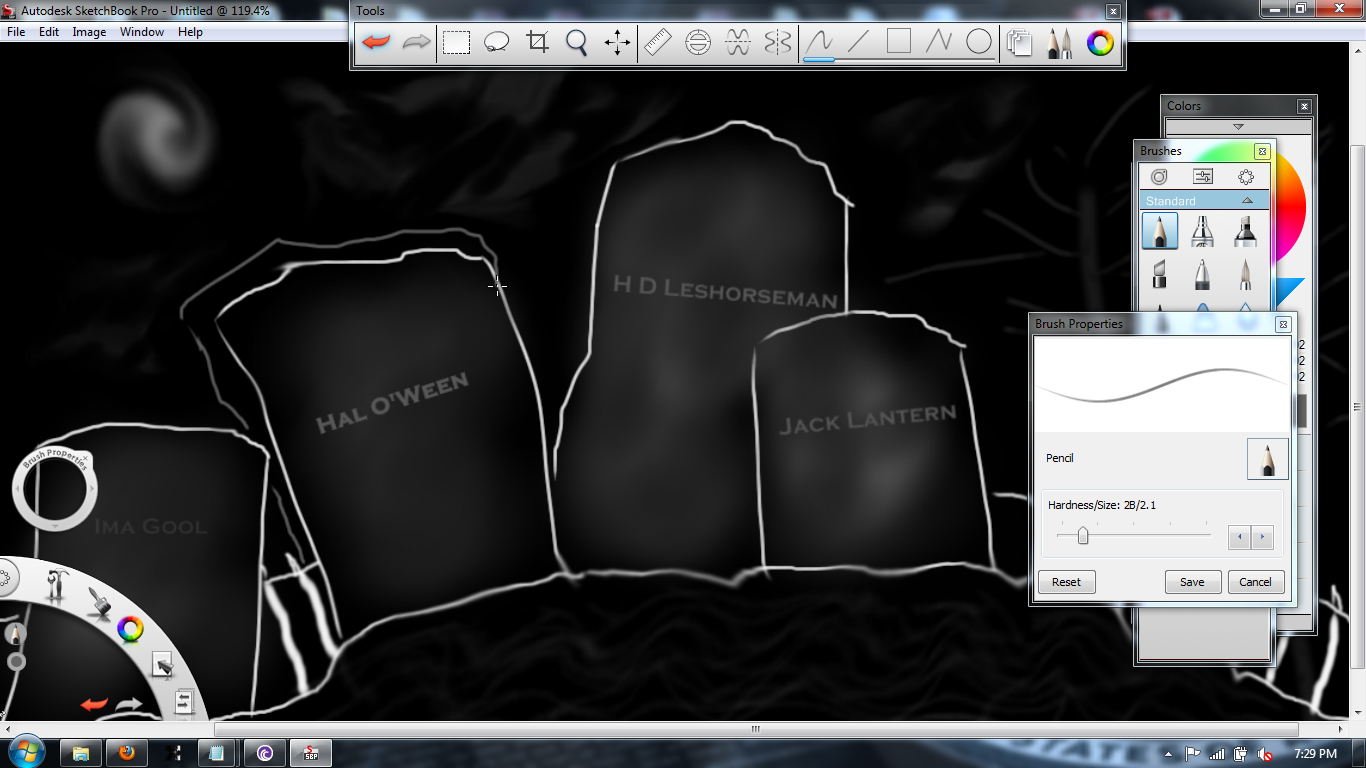Viewport: 1366px width, 768px height.
Task: Open Brush Library icon in Brushes panel
Action: coord(1159,176)
